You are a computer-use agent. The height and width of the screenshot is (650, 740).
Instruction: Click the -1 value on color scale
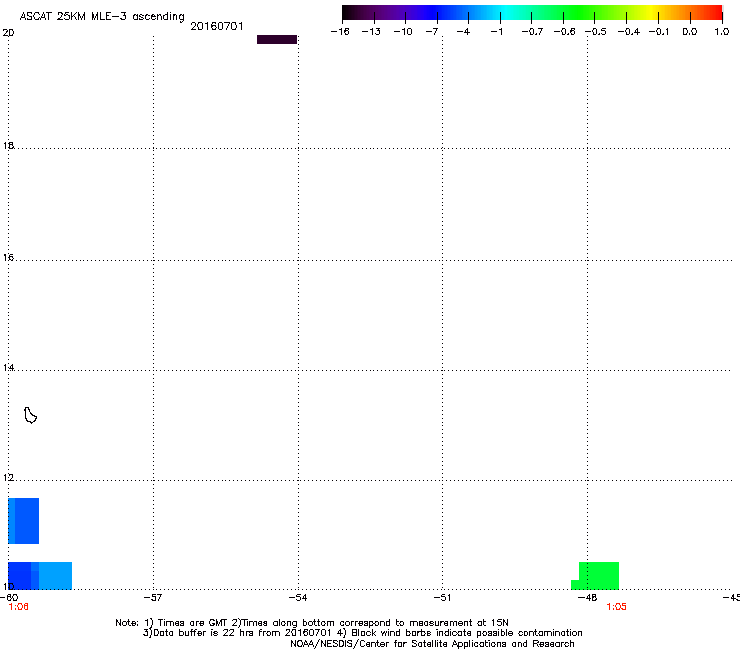(x=497, y=32)
